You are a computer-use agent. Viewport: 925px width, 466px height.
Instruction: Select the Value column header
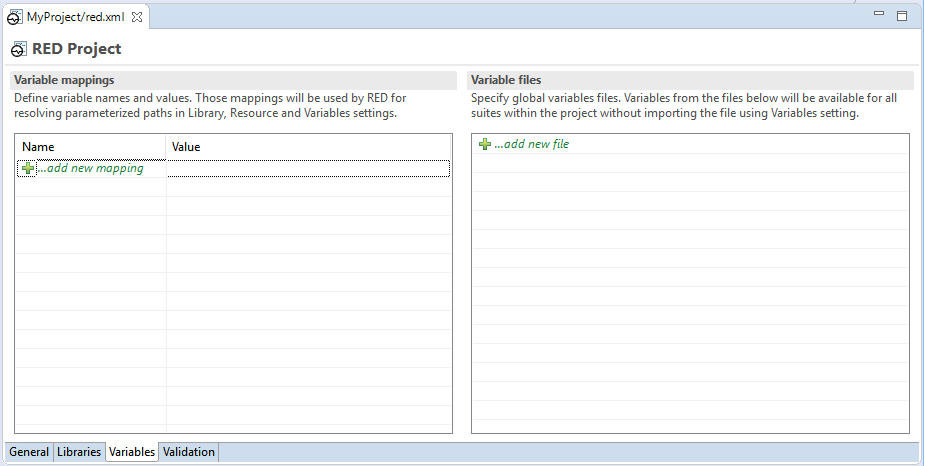pos(309,147)
